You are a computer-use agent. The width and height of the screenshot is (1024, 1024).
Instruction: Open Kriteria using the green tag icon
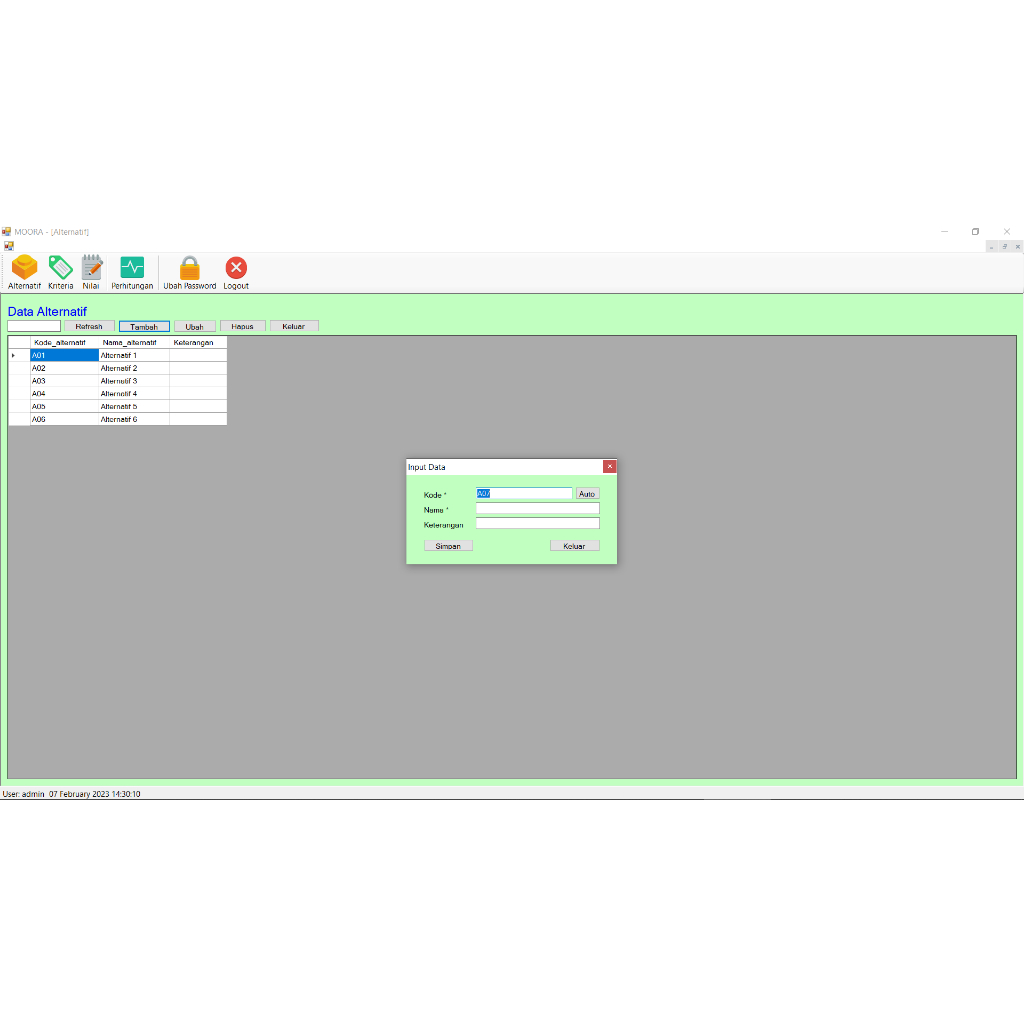pos(60,270)
